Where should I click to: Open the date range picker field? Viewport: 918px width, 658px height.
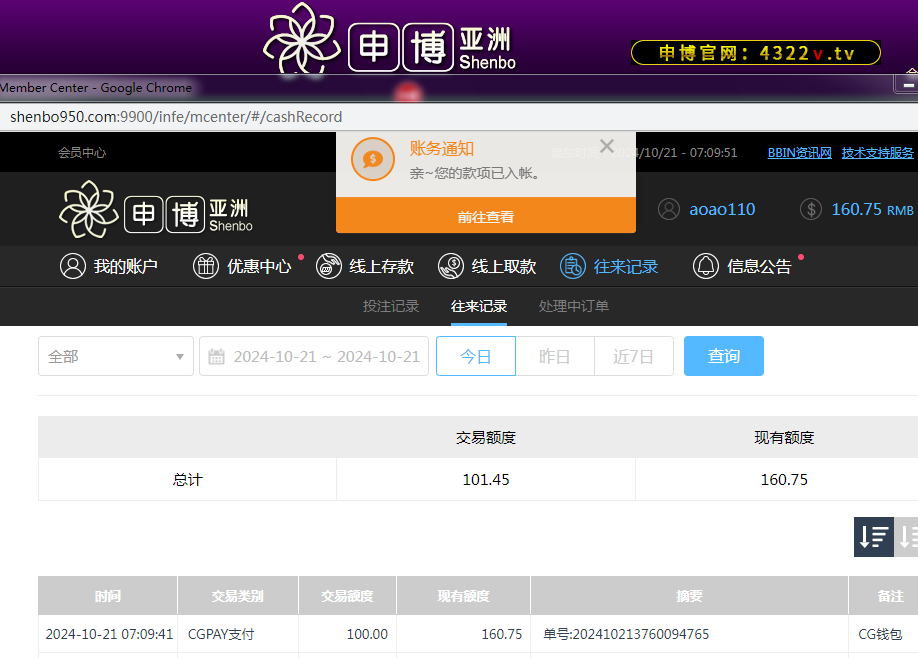[314, 356]
